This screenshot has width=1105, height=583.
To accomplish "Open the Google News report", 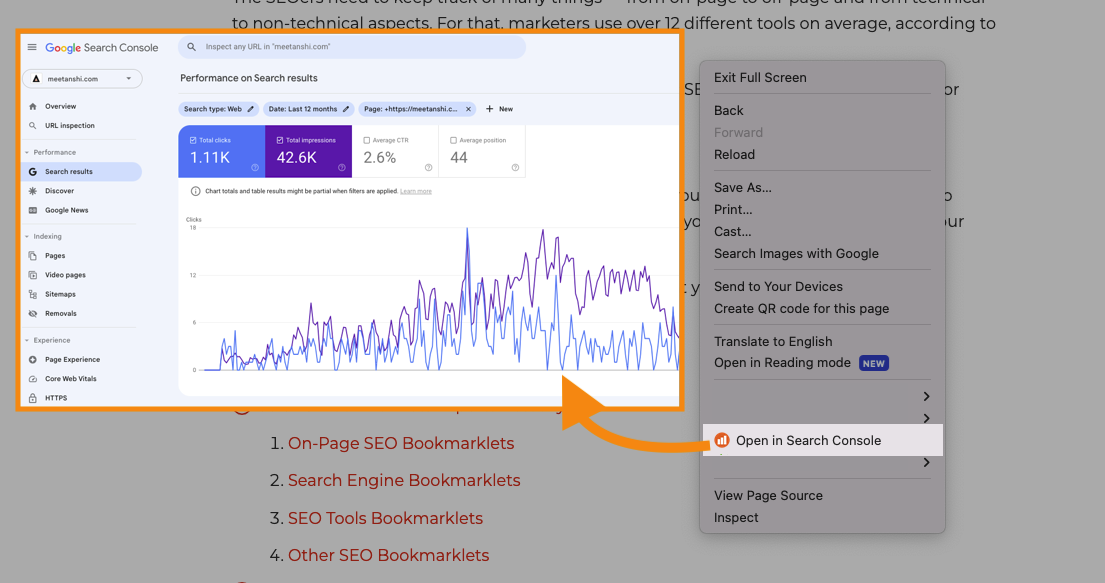I will click(x=67, y=209).
